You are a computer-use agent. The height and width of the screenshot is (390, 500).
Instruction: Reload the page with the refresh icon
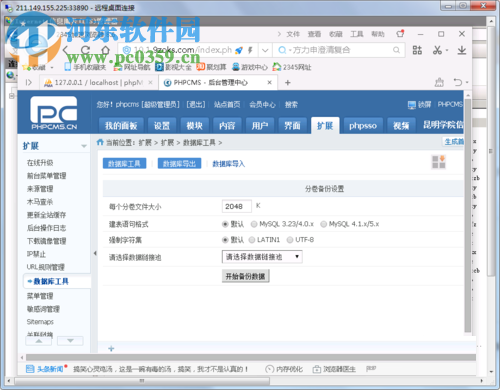(86, 50)
